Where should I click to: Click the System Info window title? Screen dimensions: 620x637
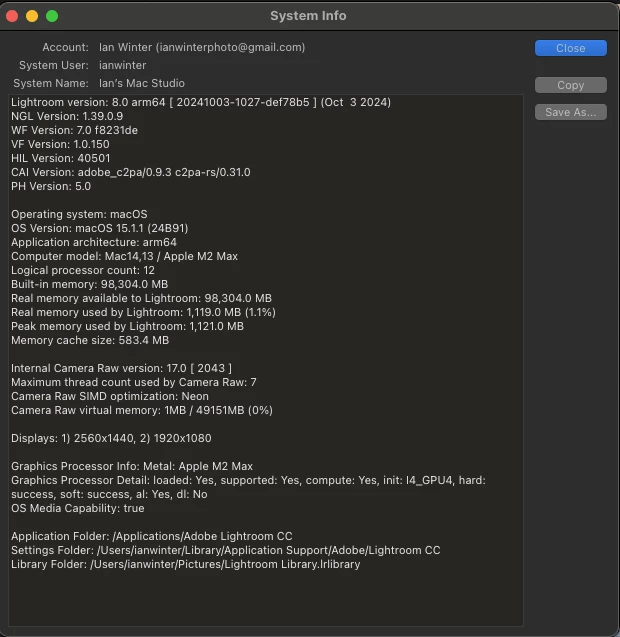tap(308, 16)
